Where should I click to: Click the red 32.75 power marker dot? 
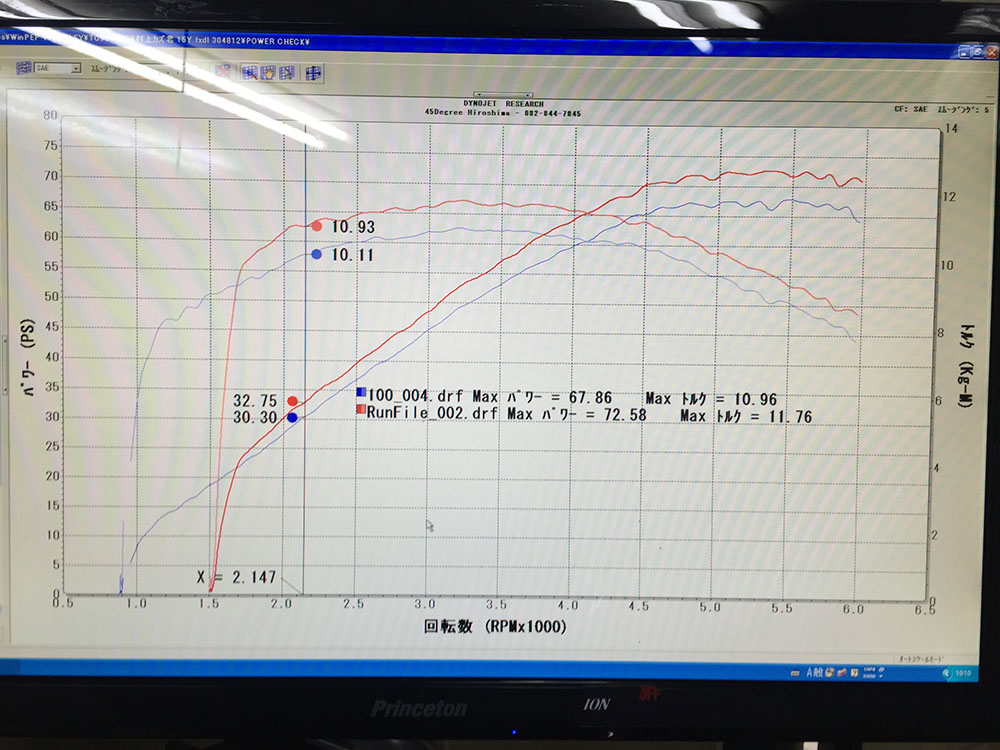click(x=292, y=401)
